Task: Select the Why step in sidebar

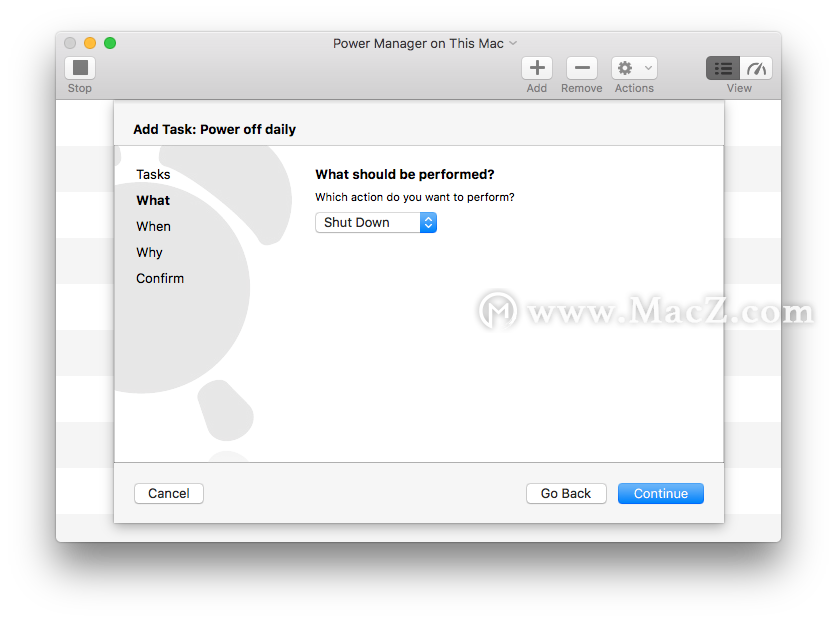Action: tap(149, 253)
